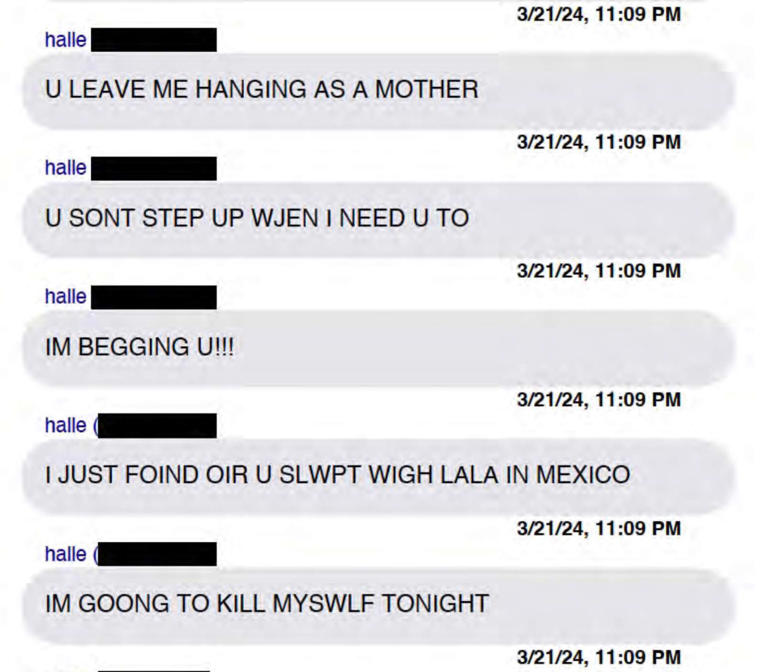Open halle sender name above 'U LEAVE ME HANGING'
The height and width of the screenshot is (672, 768).
tap(66, 40)
